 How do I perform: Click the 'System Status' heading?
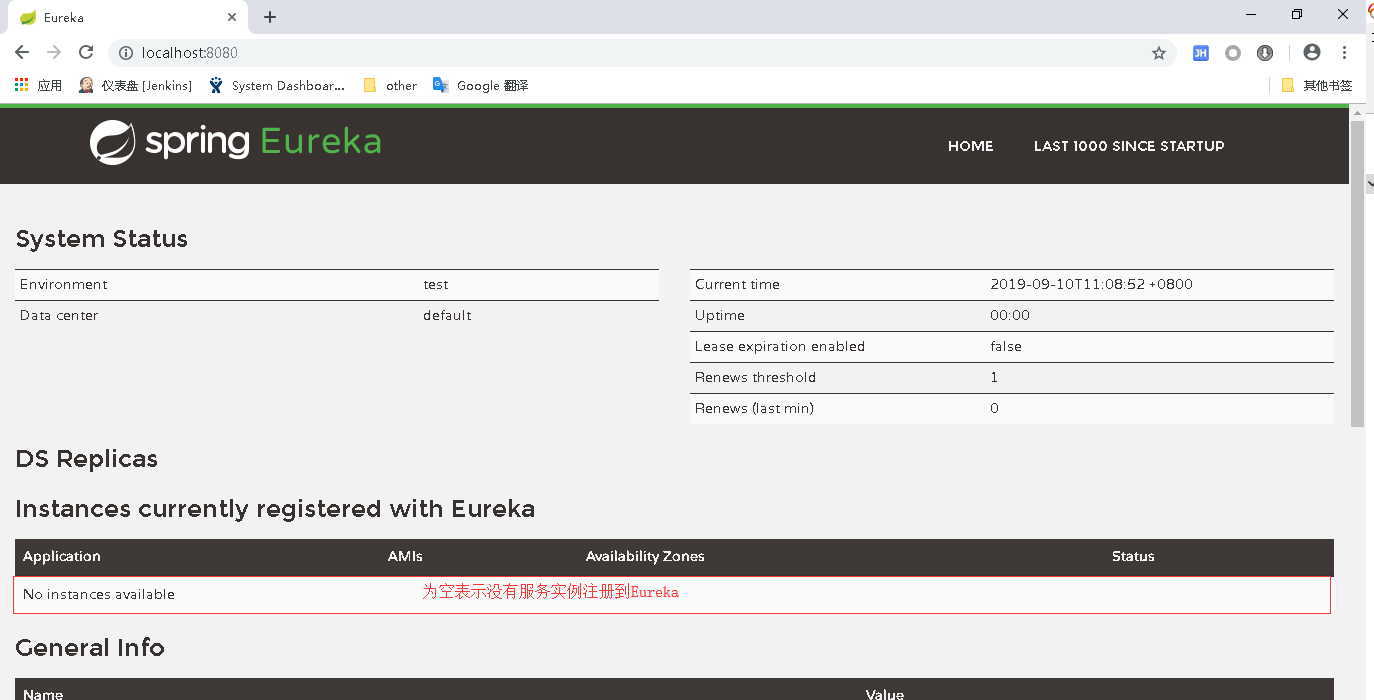click(x=102, y=240)
